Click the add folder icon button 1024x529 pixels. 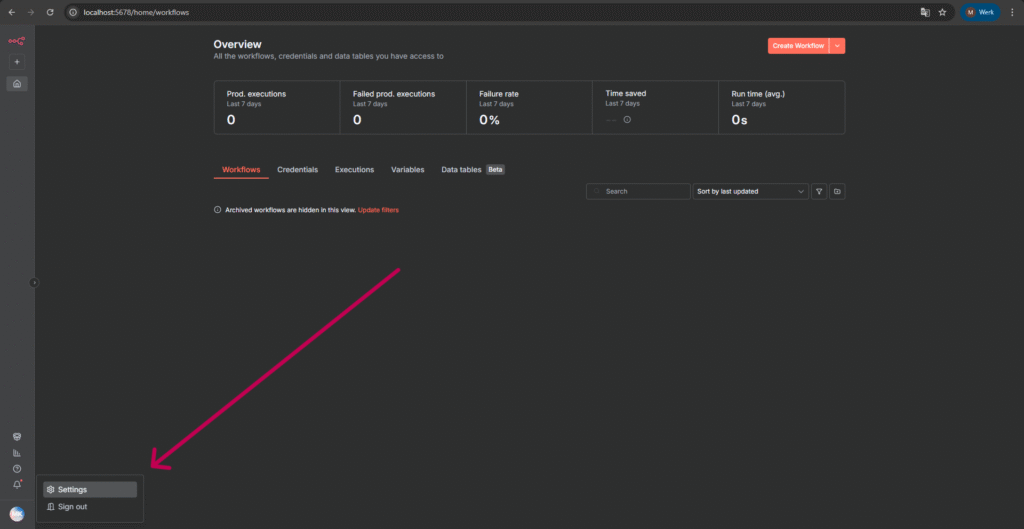(837, 191)
